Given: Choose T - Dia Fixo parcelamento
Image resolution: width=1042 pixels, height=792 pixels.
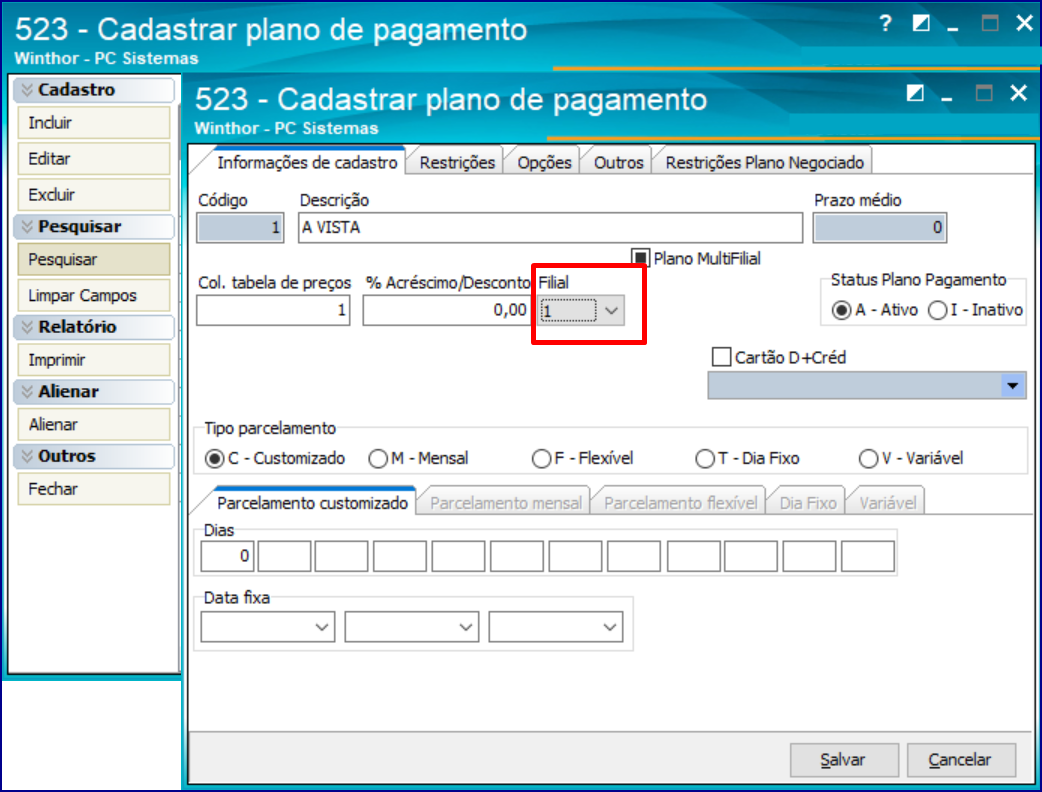Looking at the screenshot, I should pyautogui.click(x=704, y=458).
